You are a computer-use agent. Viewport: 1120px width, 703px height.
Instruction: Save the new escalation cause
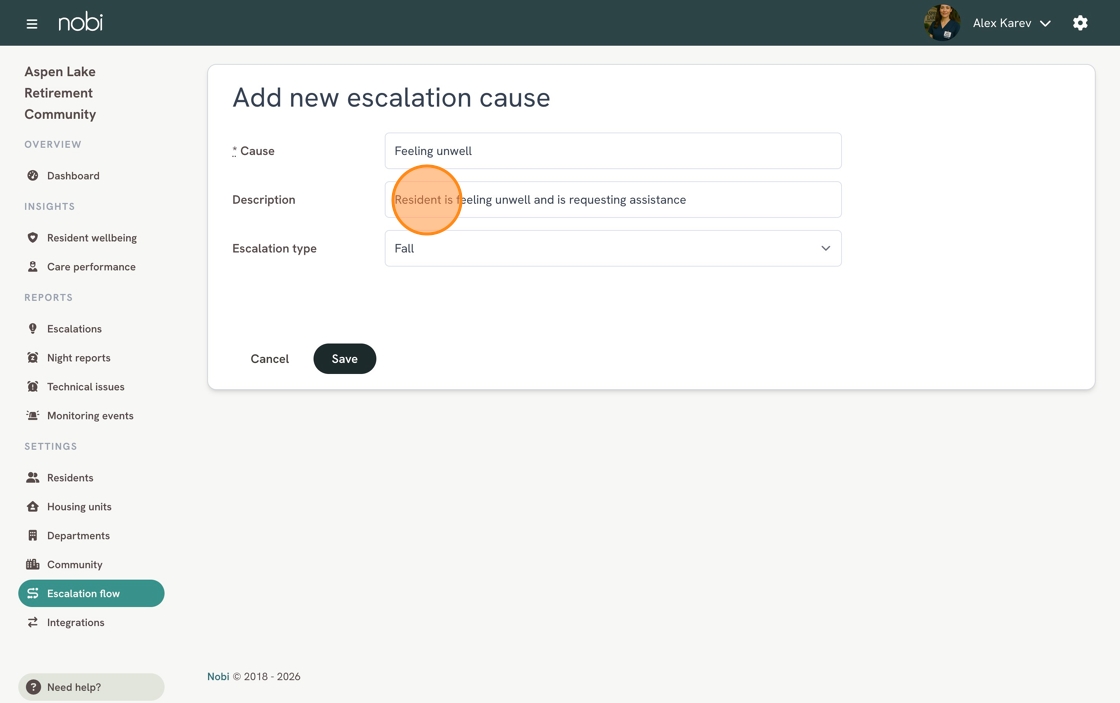click(x=344, y=359)
